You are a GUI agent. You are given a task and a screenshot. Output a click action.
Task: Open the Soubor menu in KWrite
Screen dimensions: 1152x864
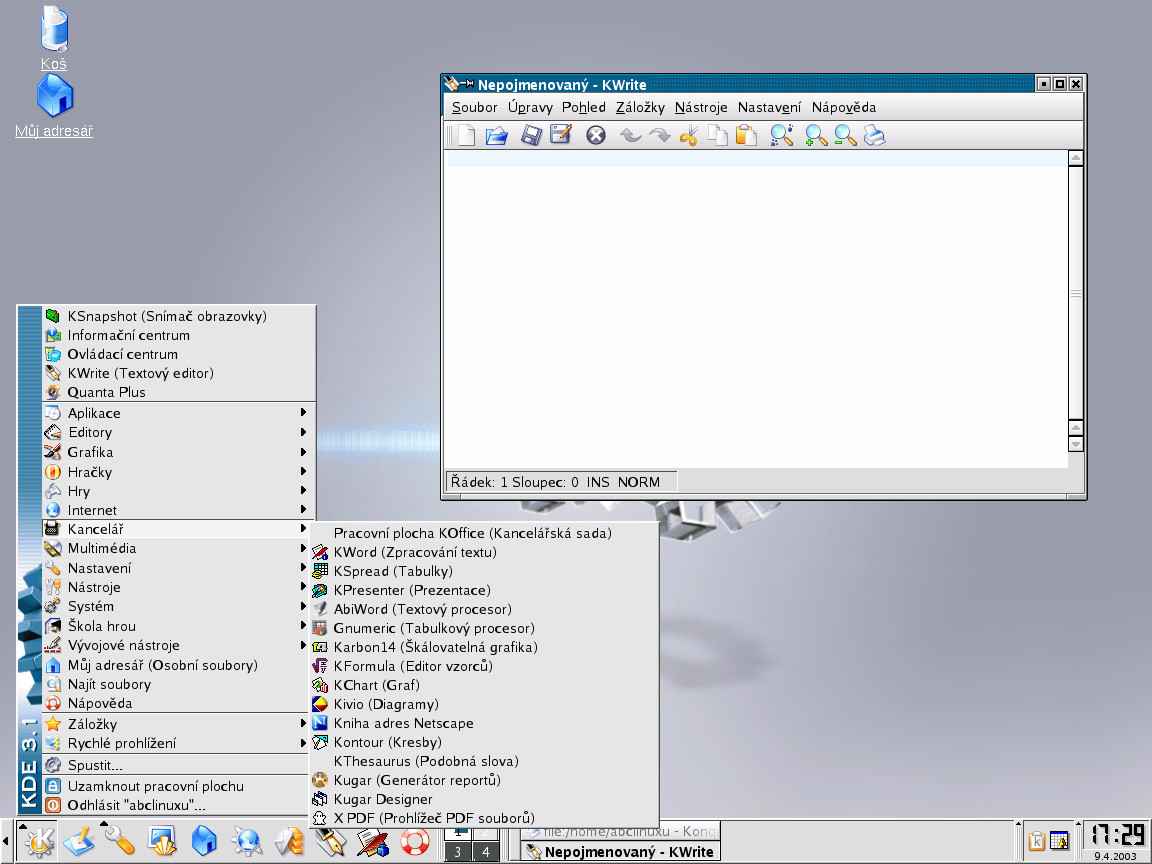(x=475, y=107)
